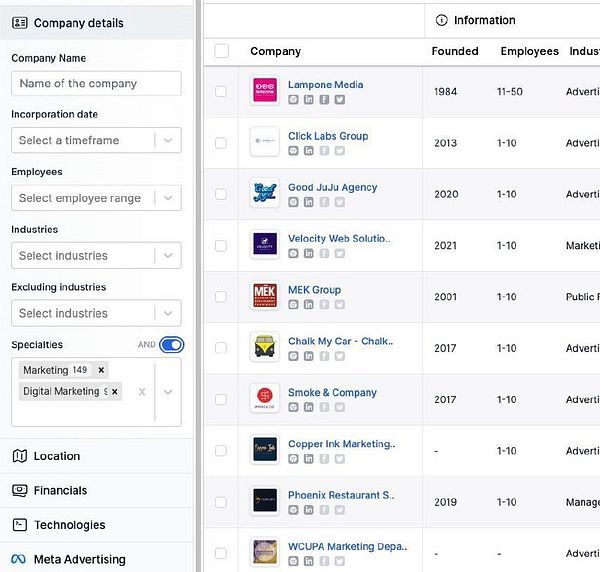Open website icon for Good JuJu Agency
The height and width of the screenshot is (572, 600).
point(293,202)
